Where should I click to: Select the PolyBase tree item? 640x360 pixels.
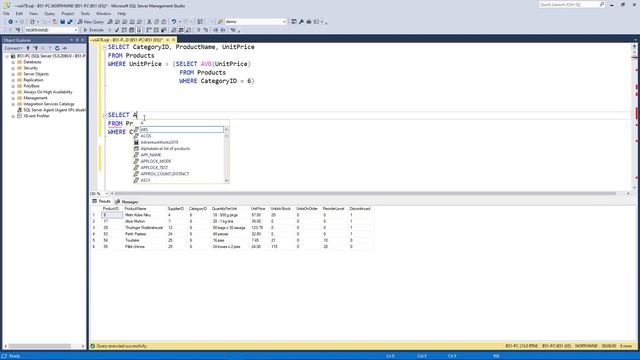[31, 86]
